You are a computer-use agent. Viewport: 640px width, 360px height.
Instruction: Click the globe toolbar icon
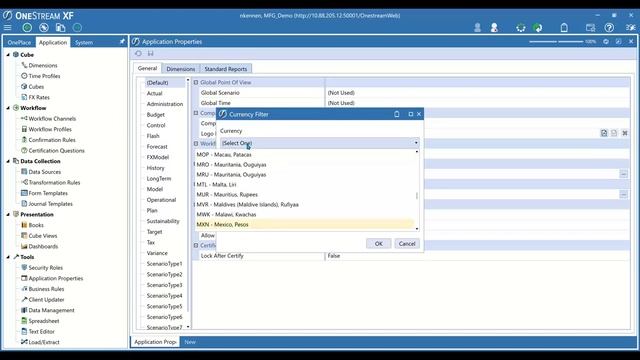tap(44, 28)
